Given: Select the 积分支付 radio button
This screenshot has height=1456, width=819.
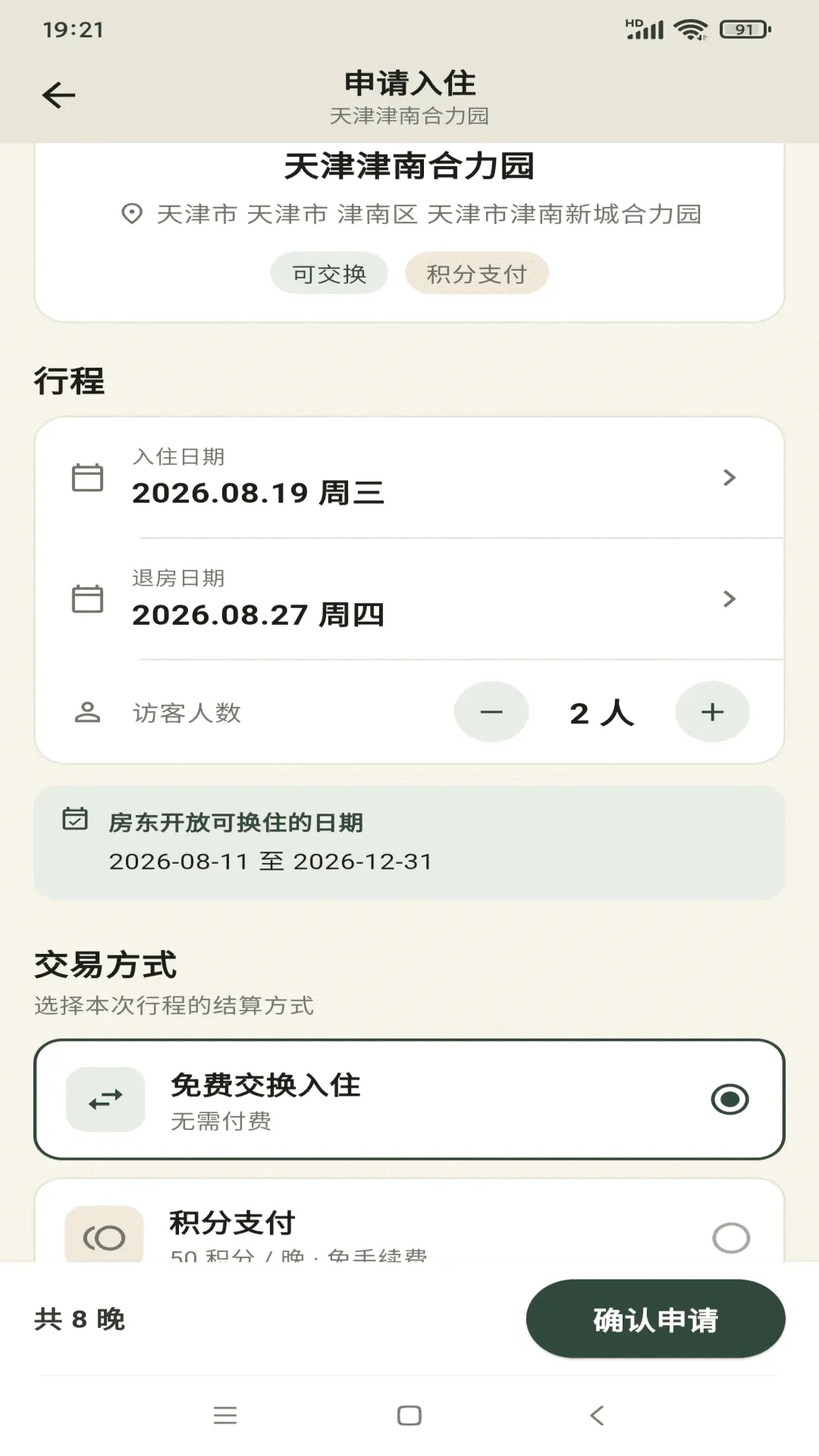Looking at the screenshot, I should click(731, 1238).
